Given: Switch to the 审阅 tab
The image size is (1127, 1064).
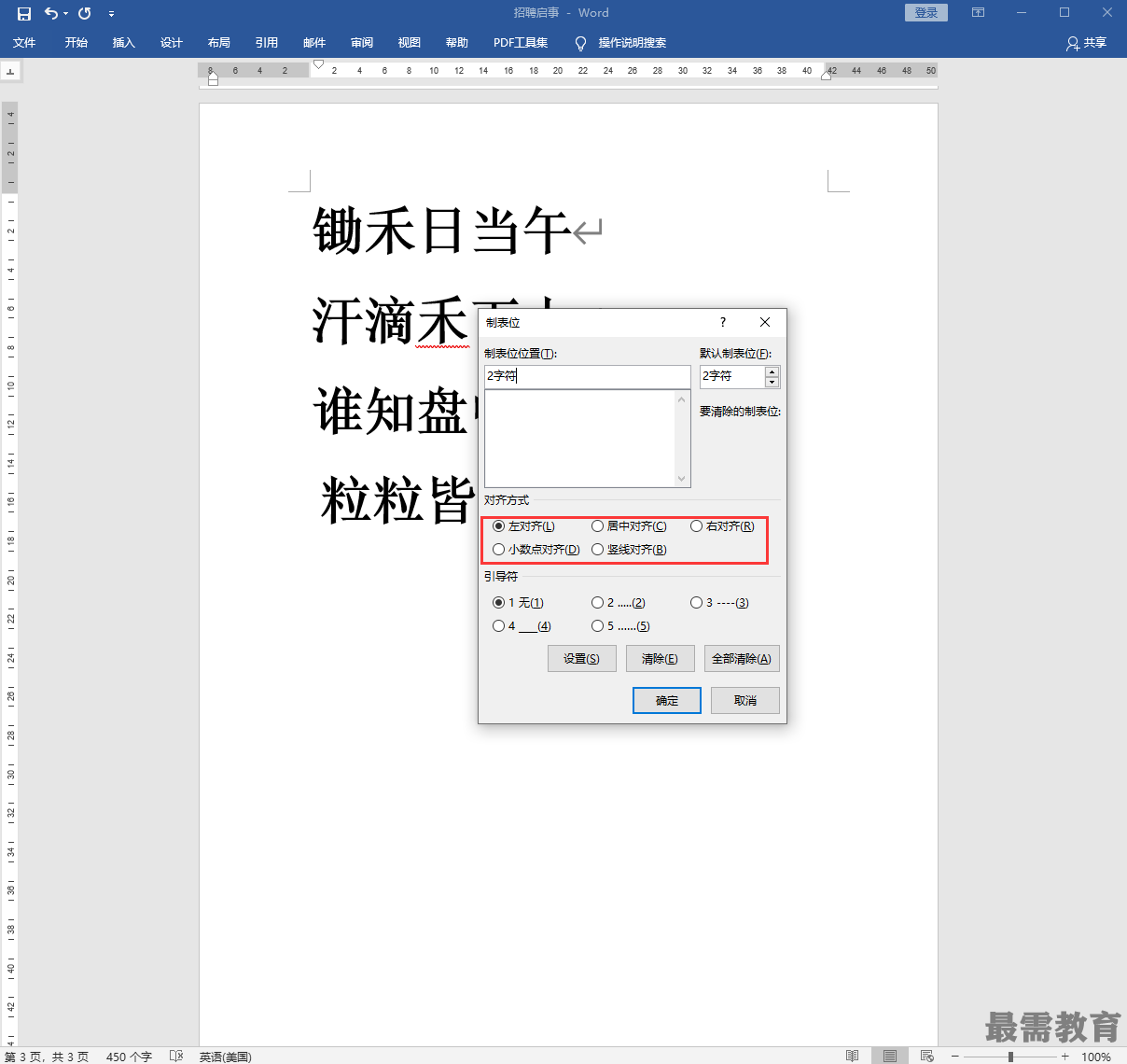Looking at the screenshot, I should (362, 43).
